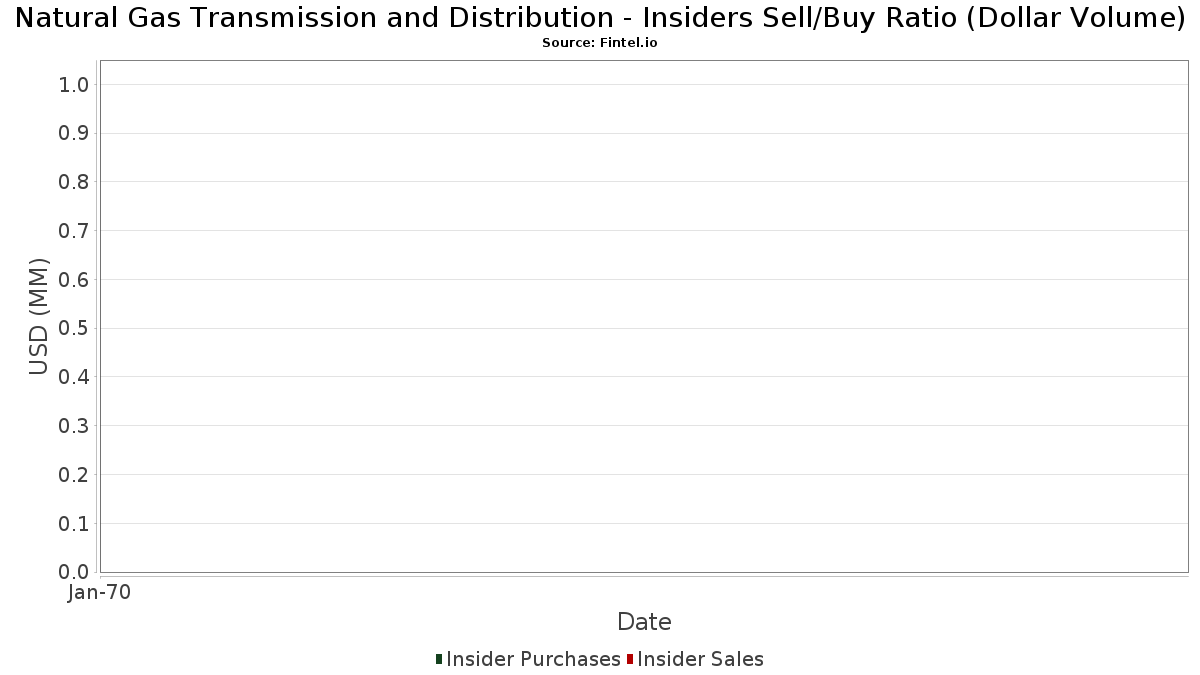Select the 0.7 y-axis tick label
Image resolution: width=1200 pixels, height=675 pixels.
[75, 231]
